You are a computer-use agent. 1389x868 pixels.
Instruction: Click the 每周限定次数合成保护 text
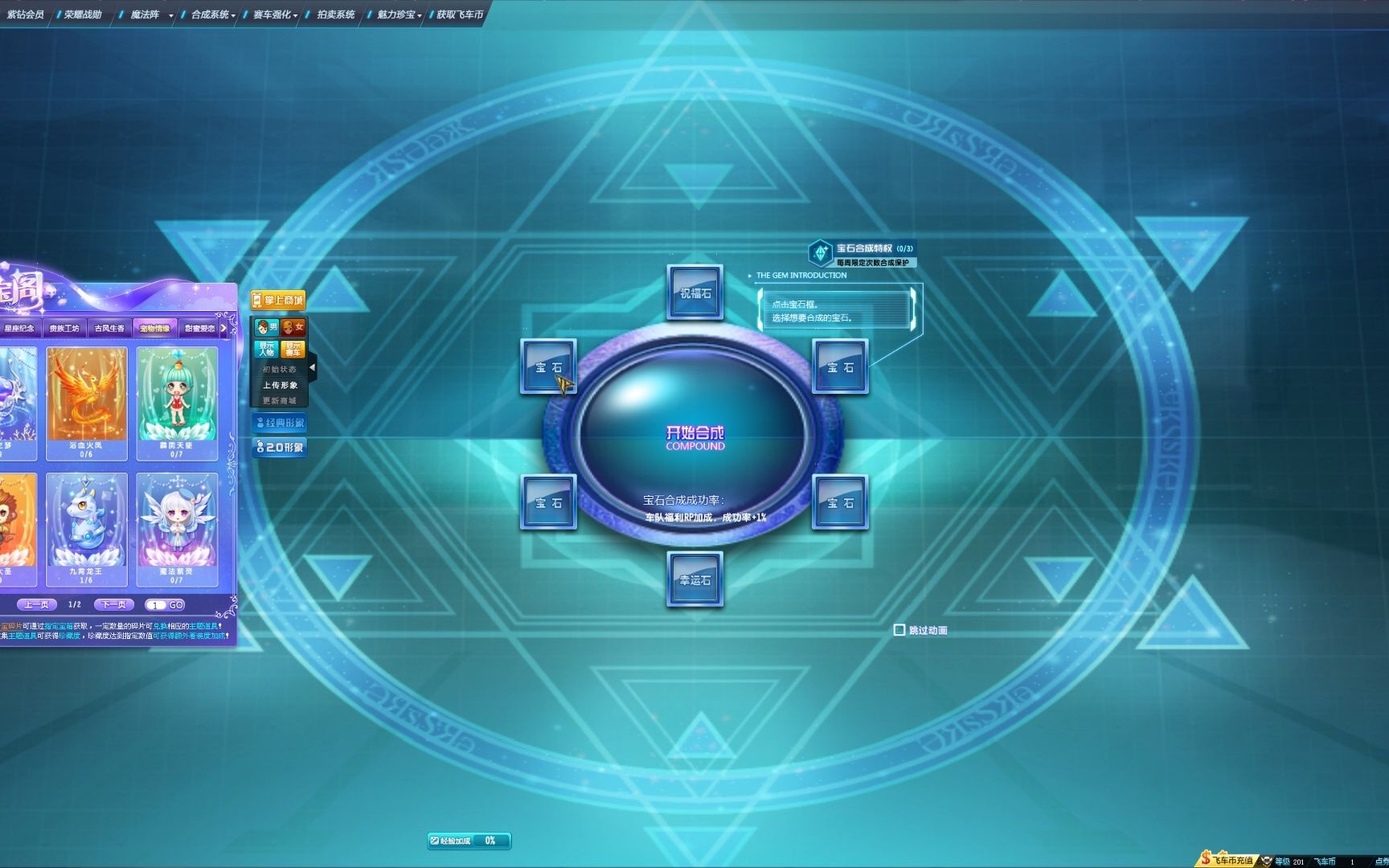(x=873, y=263)
